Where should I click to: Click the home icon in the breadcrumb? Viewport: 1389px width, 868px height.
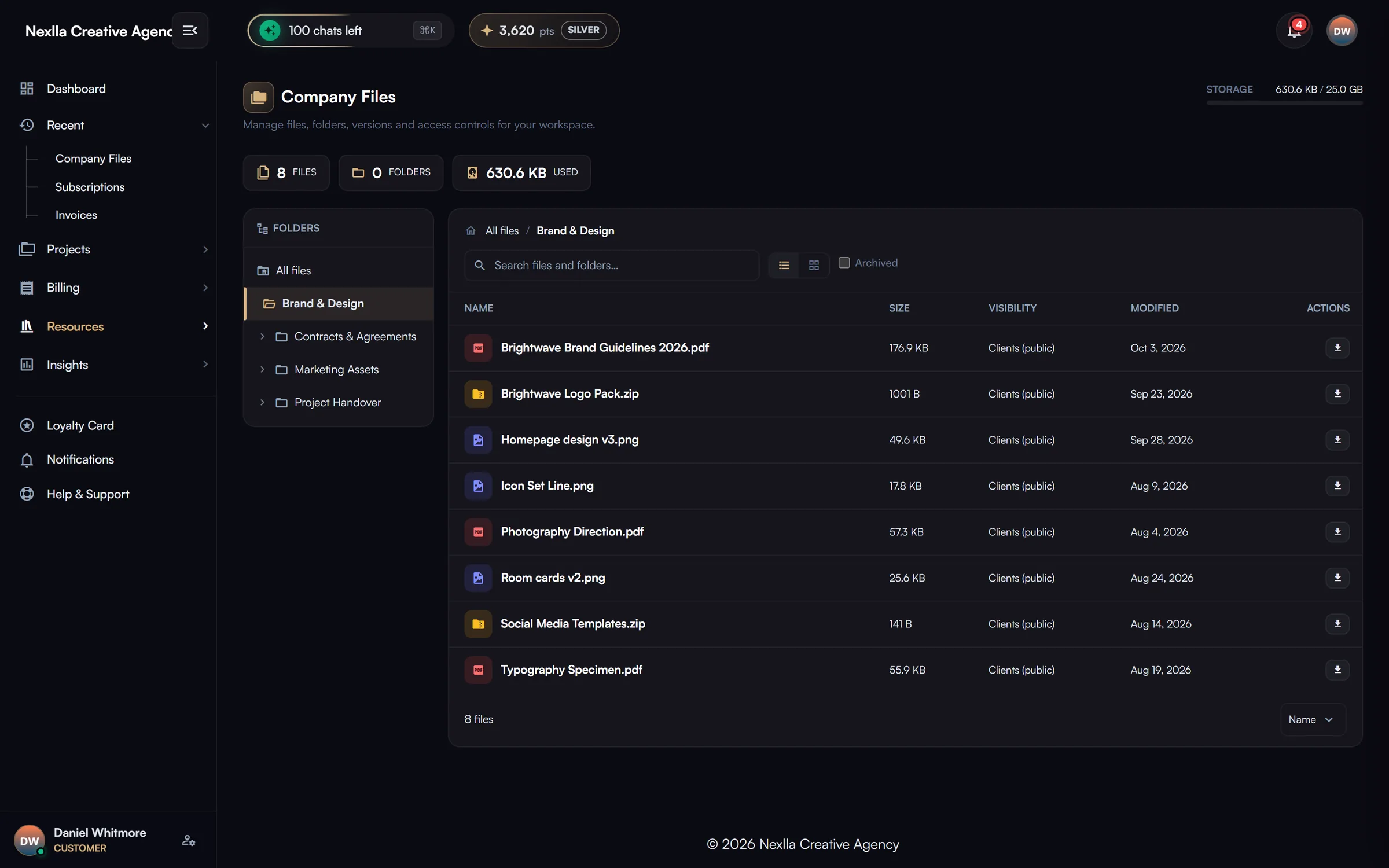click(x=471, y=231)
